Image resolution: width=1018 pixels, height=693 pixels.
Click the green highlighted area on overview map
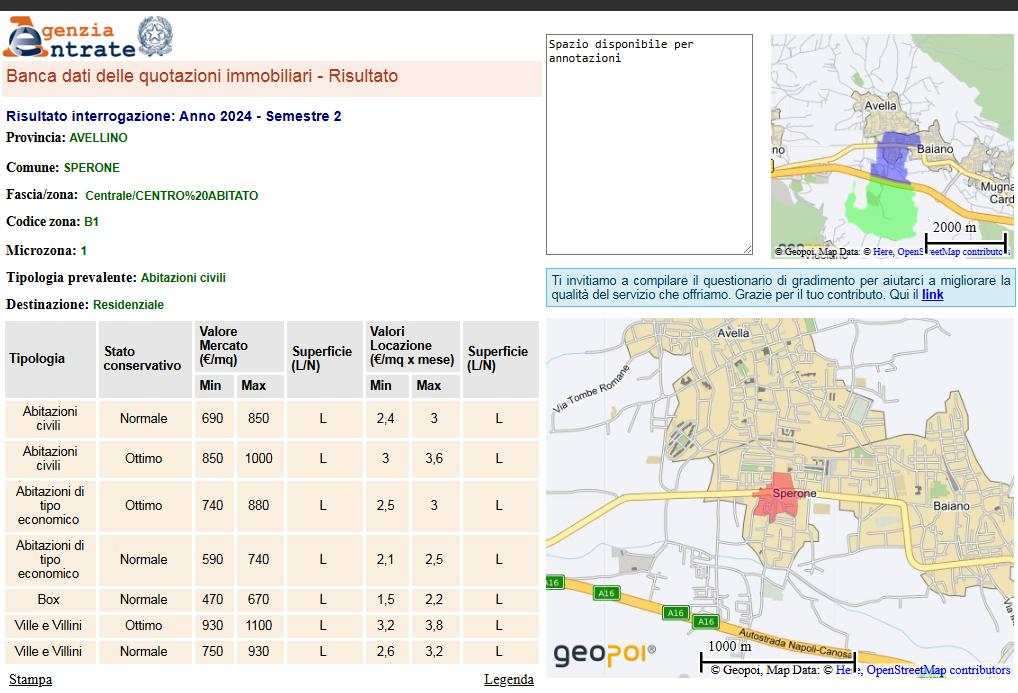[880, 209]
